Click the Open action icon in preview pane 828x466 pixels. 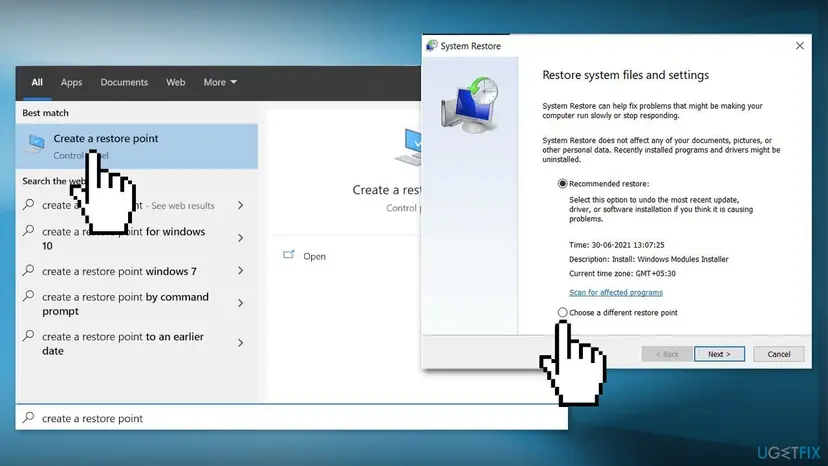[288, 255]
